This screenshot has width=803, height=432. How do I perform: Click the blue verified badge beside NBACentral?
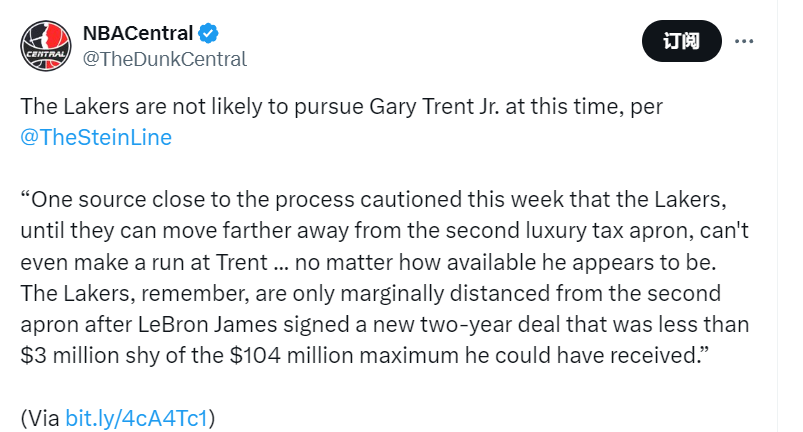click(x=208, y=33)
